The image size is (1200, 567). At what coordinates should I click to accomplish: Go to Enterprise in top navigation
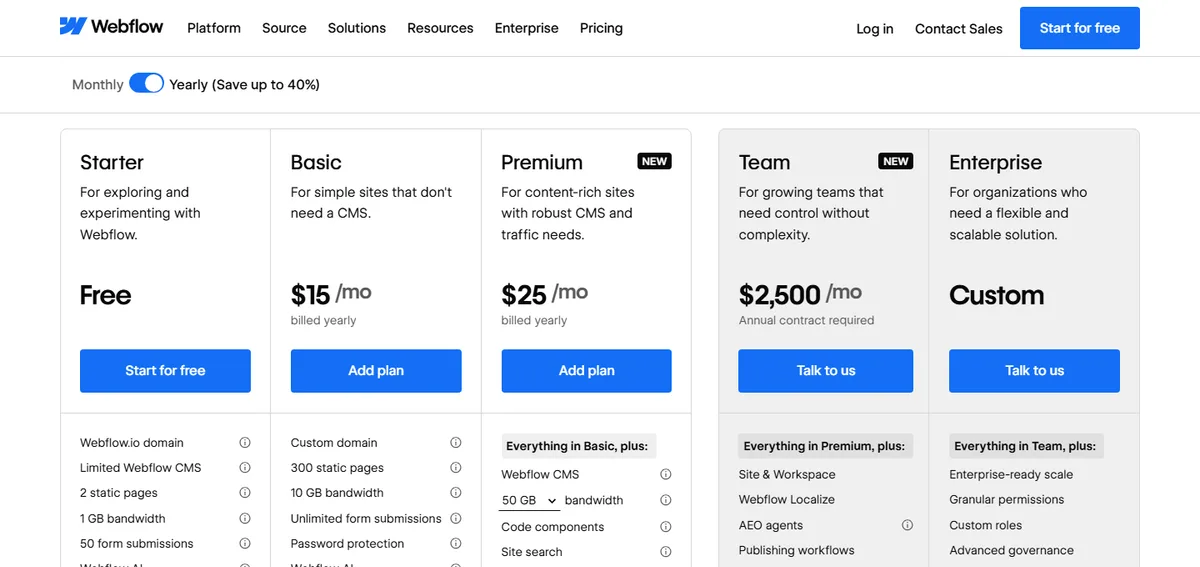click(x=527, y=28)
